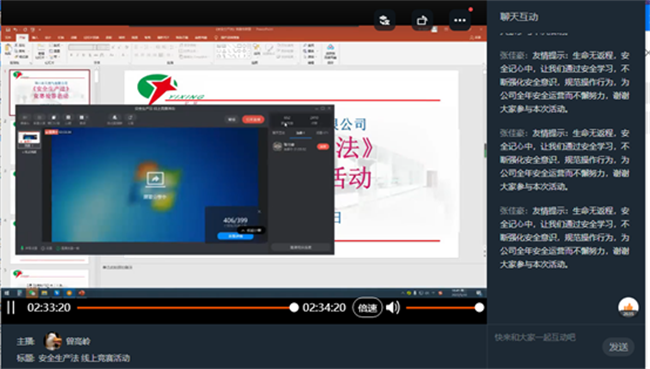Open the three-dots more options menu
The width and height of the screenshot is (650, 369).
pos(460,20)
